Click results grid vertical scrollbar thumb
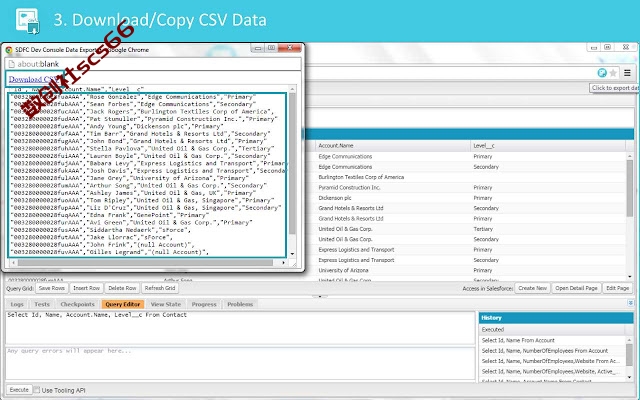This screenshot has width=640, height=400. [630, 188]
